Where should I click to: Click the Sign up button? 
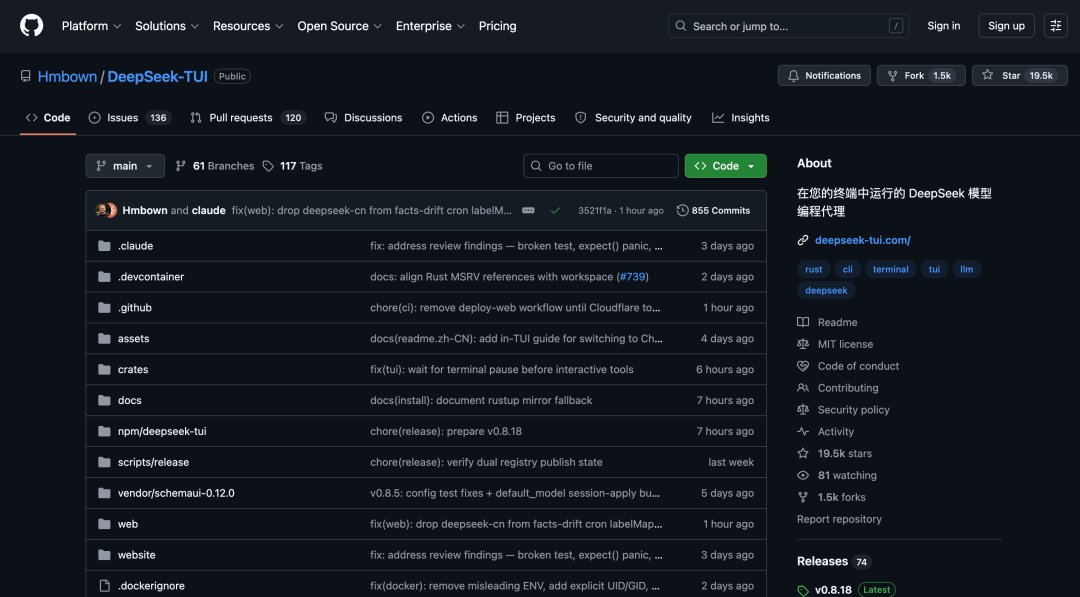1006,26
